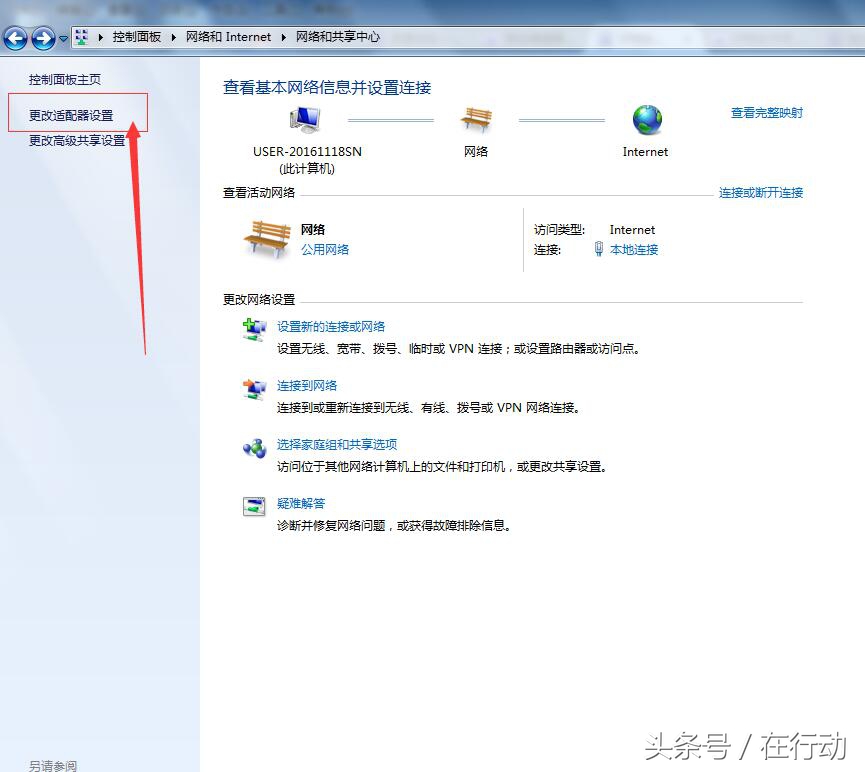Click the network icon in the address bar
This screenshot has width=865, height=772.
83,37
